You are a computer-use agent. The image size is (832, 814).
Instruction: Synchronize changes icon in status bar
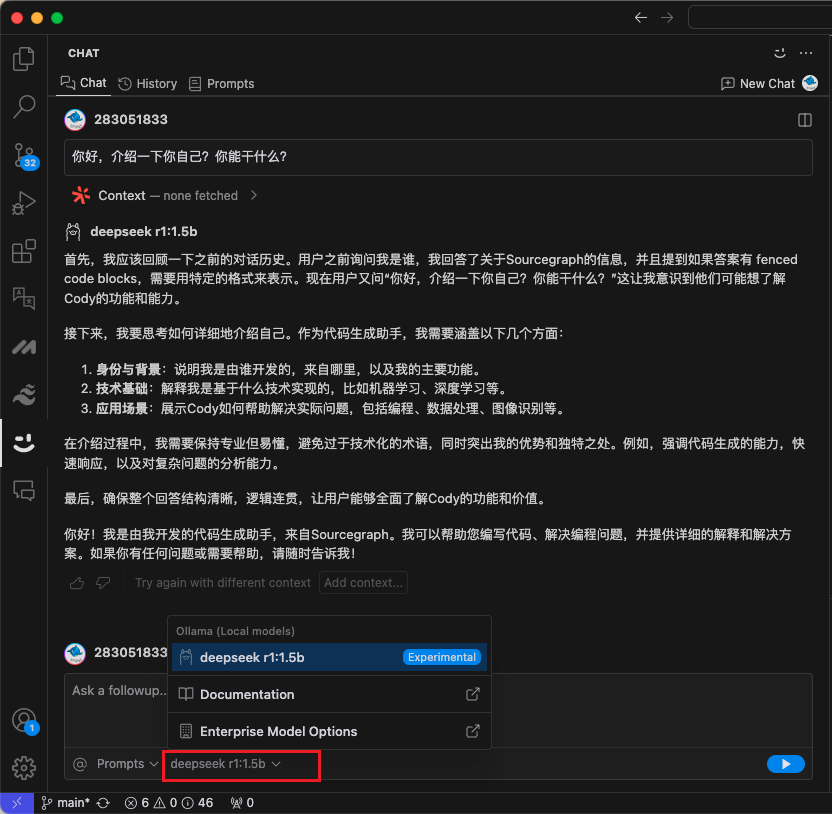103,803
